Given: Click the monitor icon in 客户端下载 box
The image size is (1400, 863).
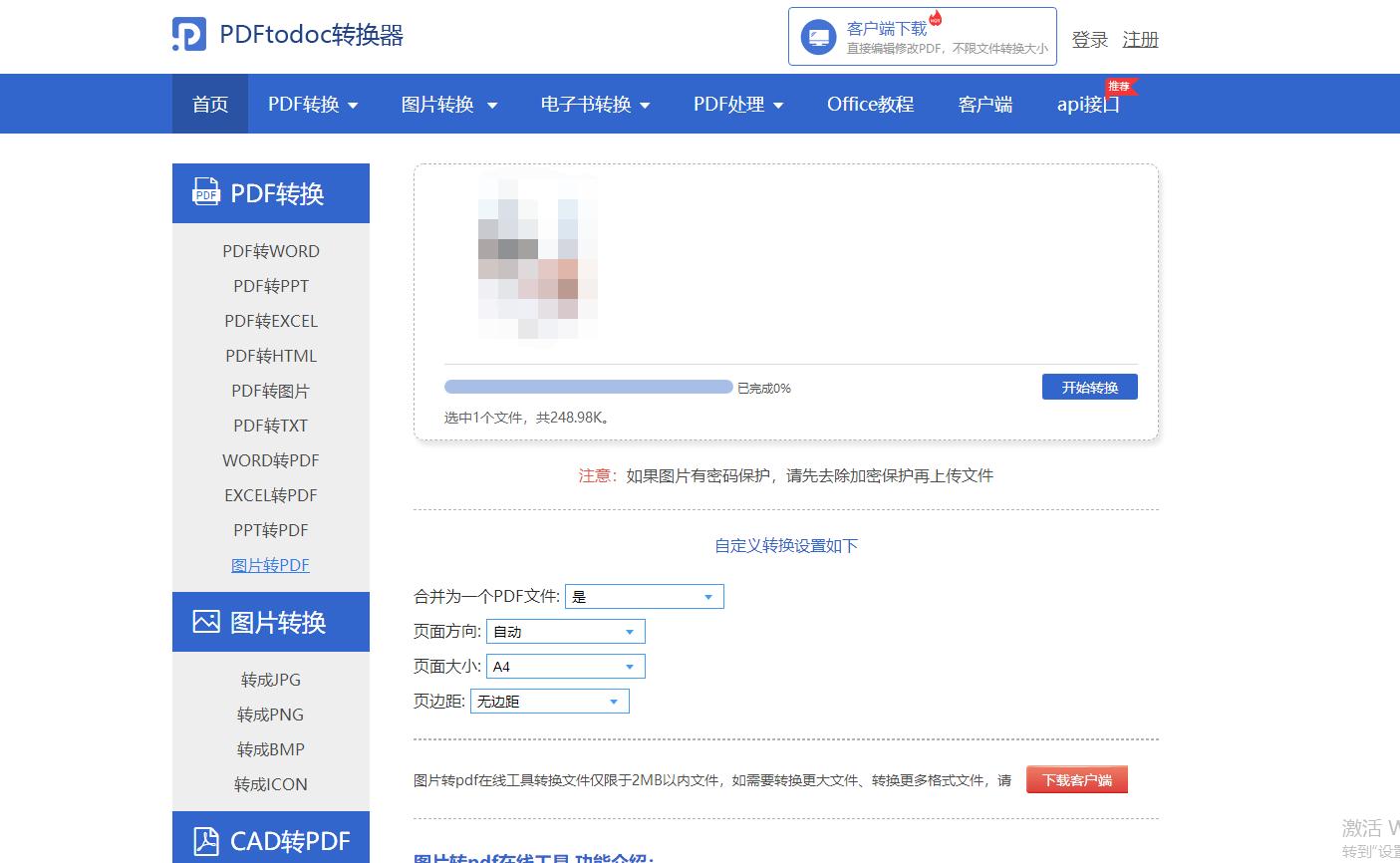Looking at the screenshot, I should 818,38.
